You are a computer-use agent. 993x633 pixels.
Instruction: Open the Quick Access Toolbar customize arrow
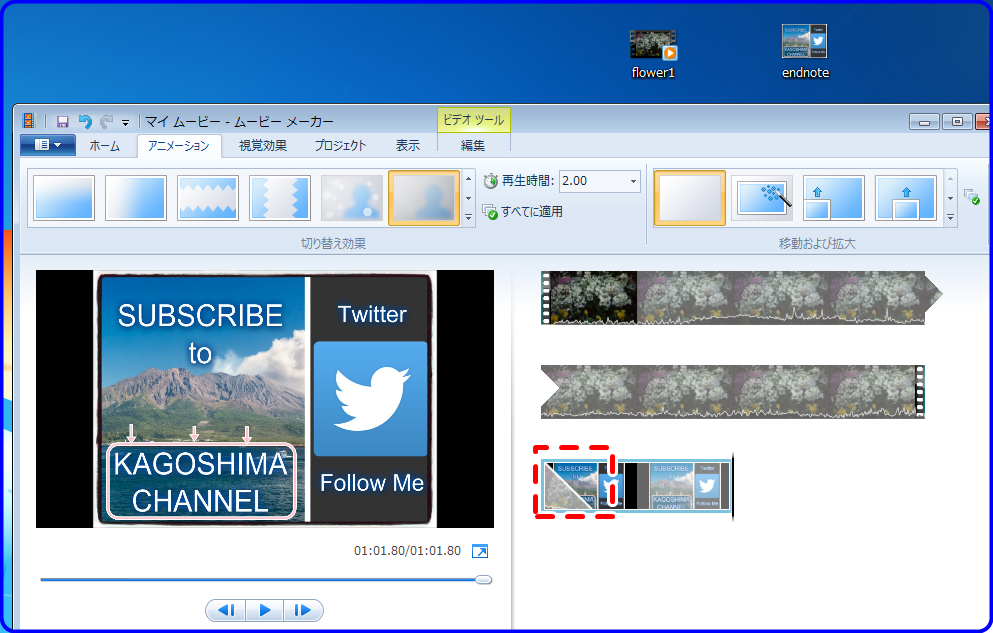coord(125,122)
